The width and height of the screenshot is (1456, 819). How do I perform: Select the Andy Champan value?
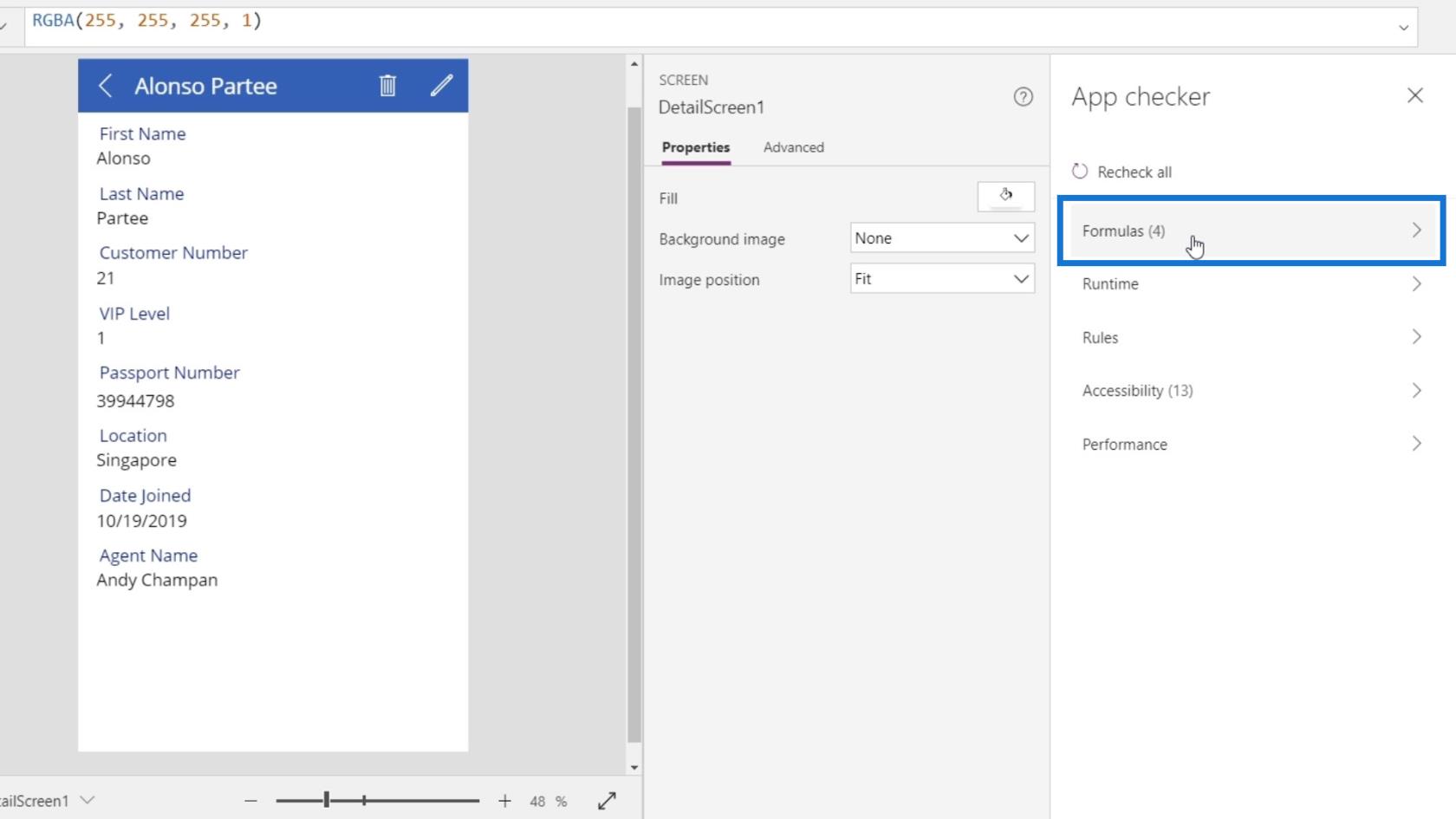157,580
